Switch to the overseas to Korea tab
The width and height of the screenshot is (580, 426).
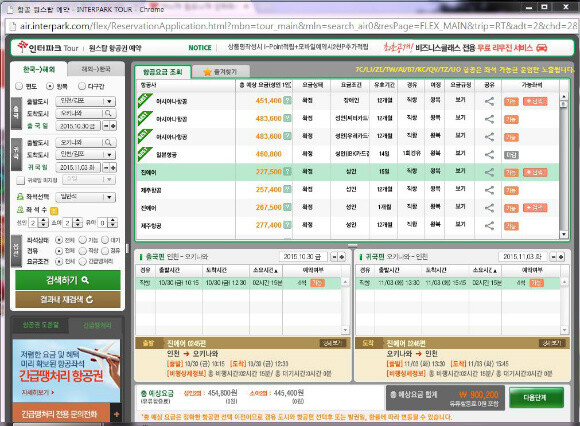(x=96, y=69)
